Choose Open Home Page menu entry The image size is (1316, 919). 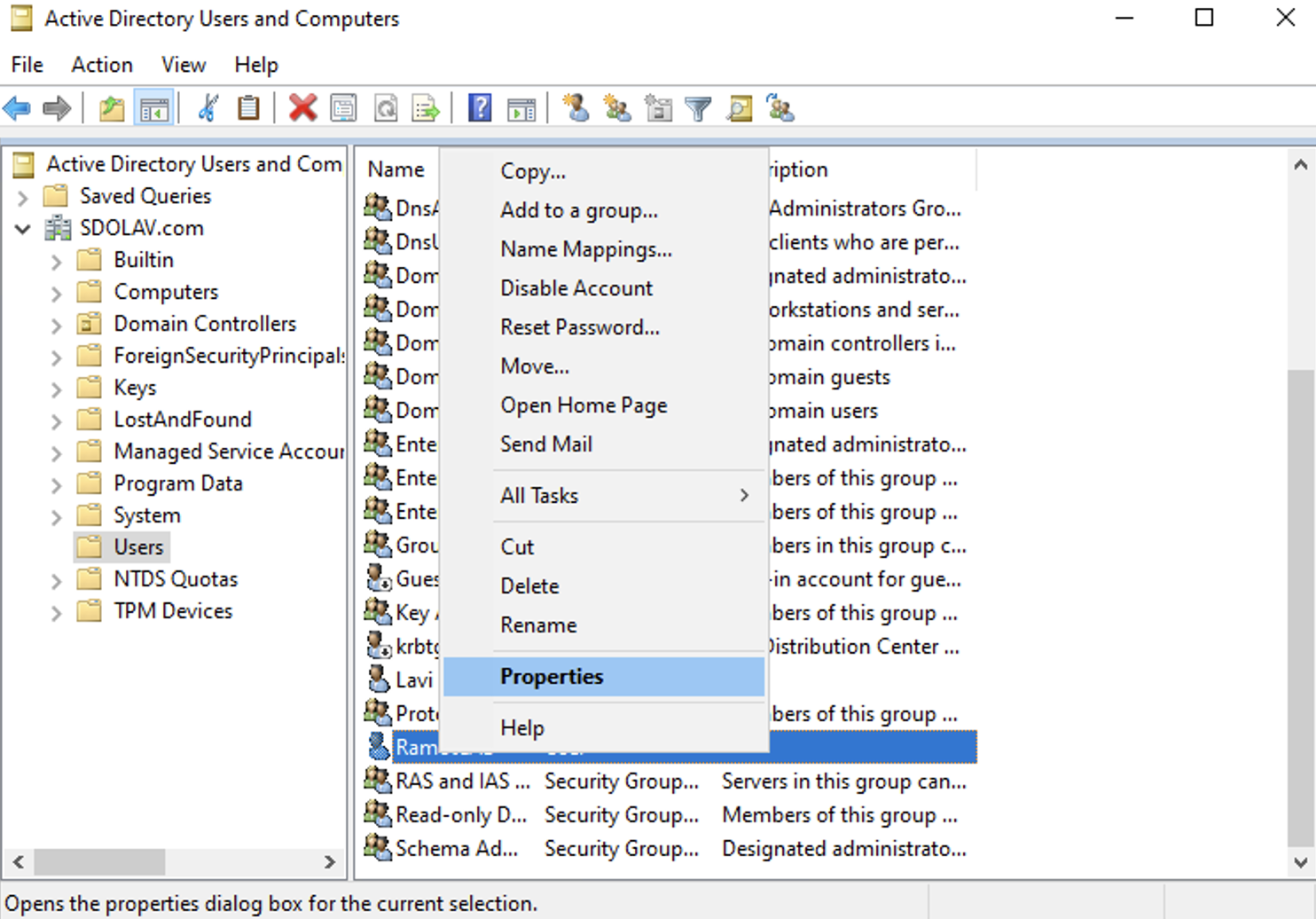604,405
